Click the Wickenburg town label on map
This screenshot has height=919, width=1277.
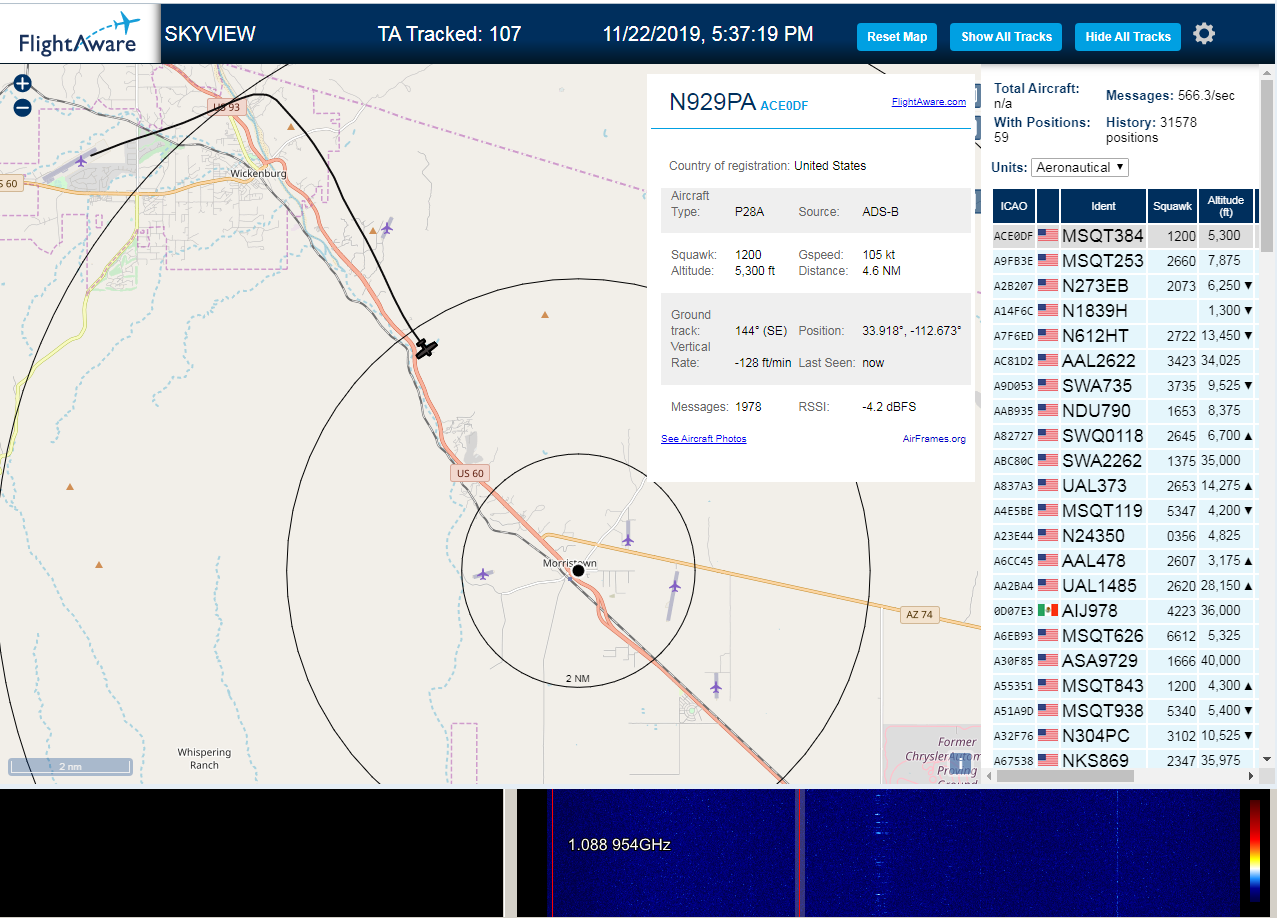click(x=258, y=173)
